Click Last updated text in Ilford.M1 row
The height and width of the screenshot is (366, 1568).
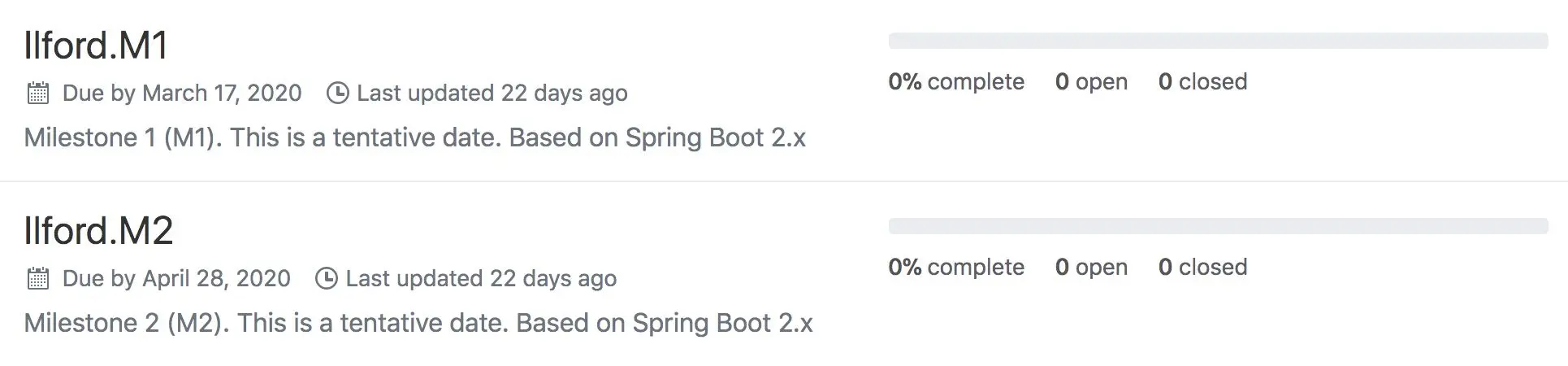pyautogui.click(x=492, y=93)
